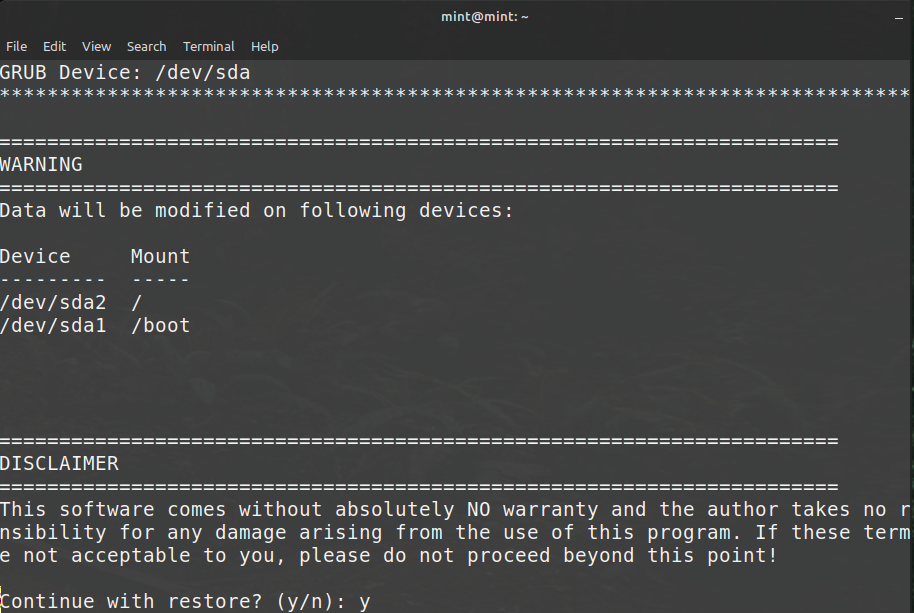Open the Edit menu
The width and height of the screenshot is (914, 613).
[x=54, y=46]
